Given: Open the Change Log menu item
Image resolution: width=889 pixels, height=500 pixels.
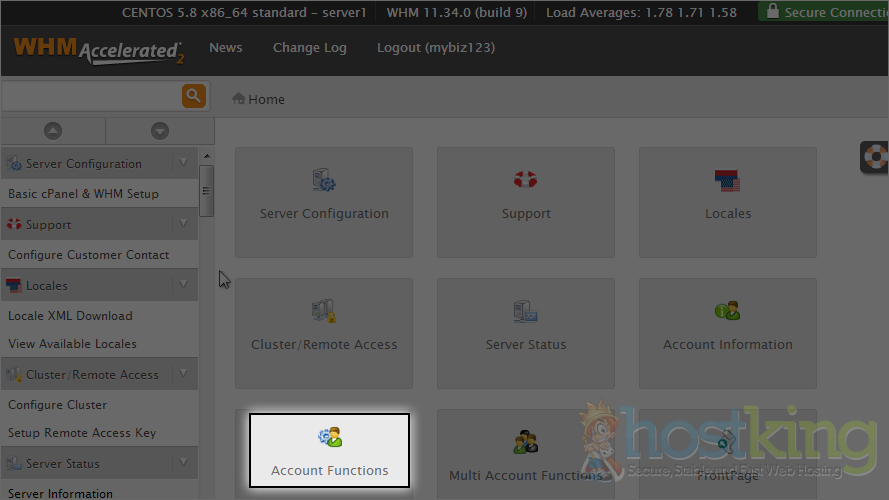Looking at the screenshot, I should 309,48.
